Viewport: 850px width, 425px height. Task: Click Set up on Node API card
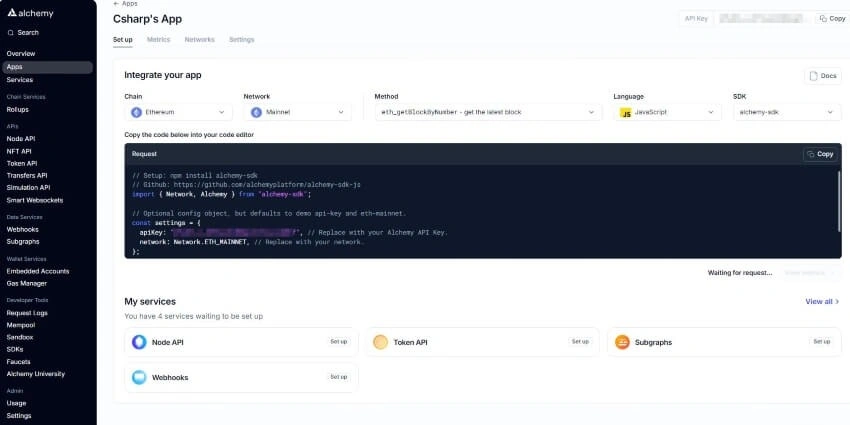(x=339, y=342)
